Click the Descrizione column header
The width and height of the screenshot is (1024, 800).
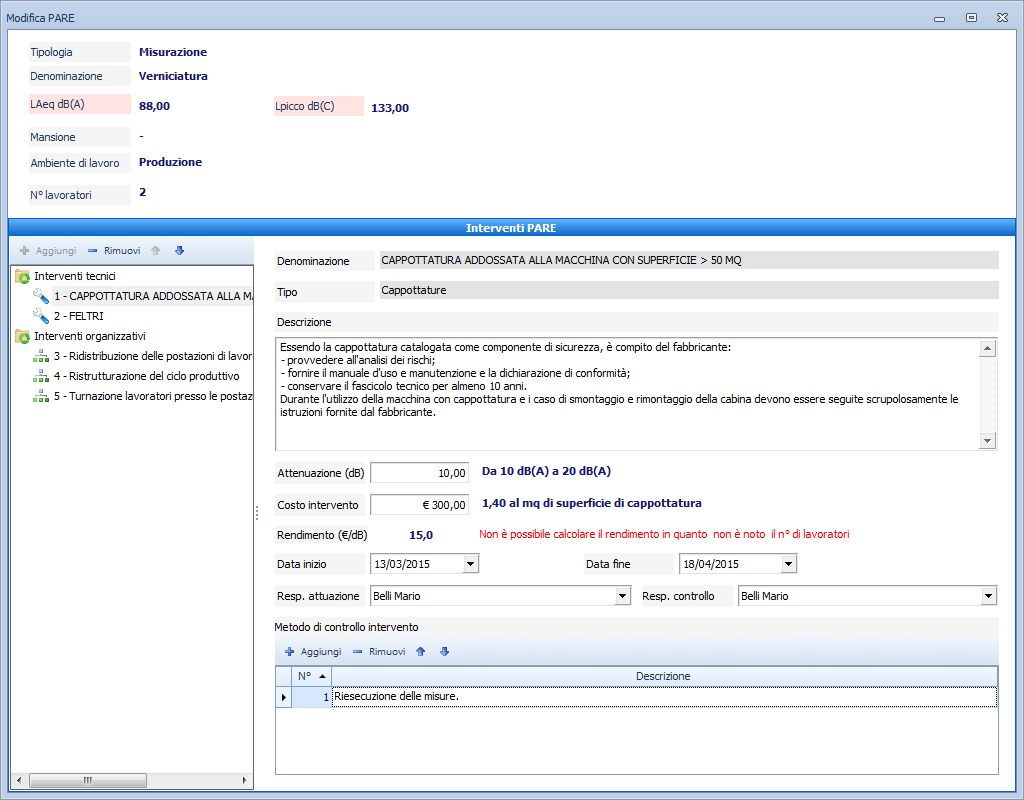click(664, 677)
